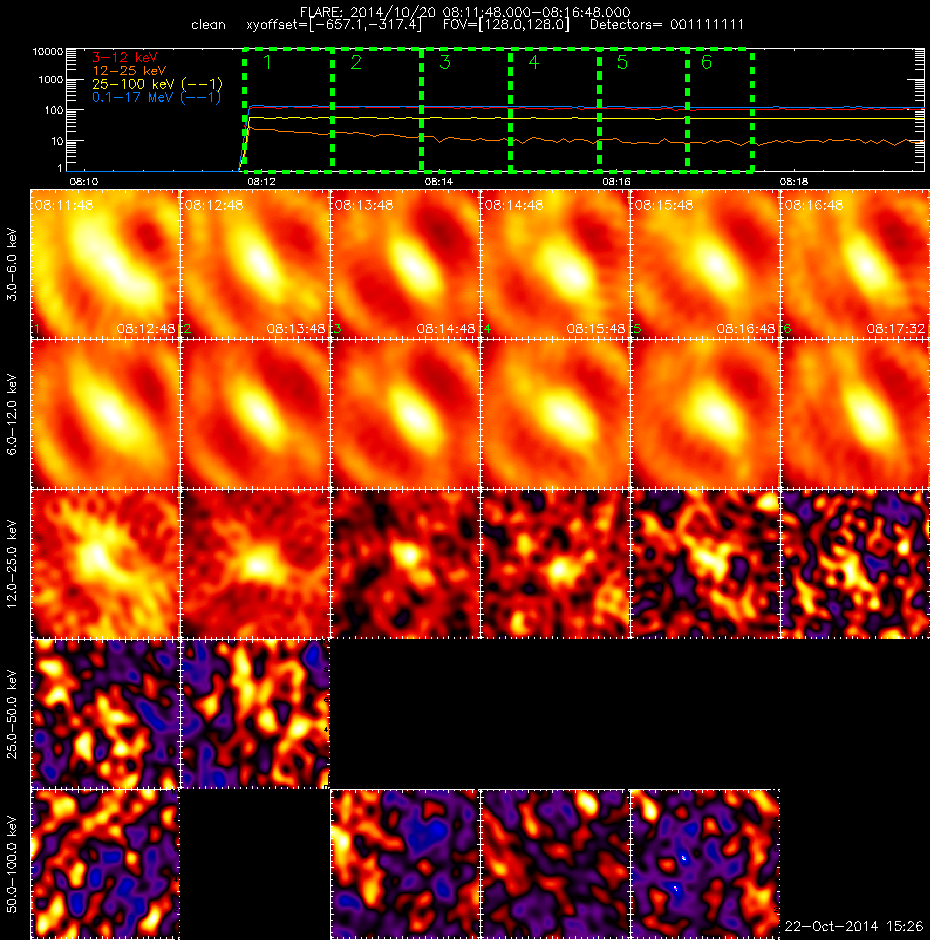
Task: Pick the 12.0-25.0 keV image in column four
Action: 555,564
